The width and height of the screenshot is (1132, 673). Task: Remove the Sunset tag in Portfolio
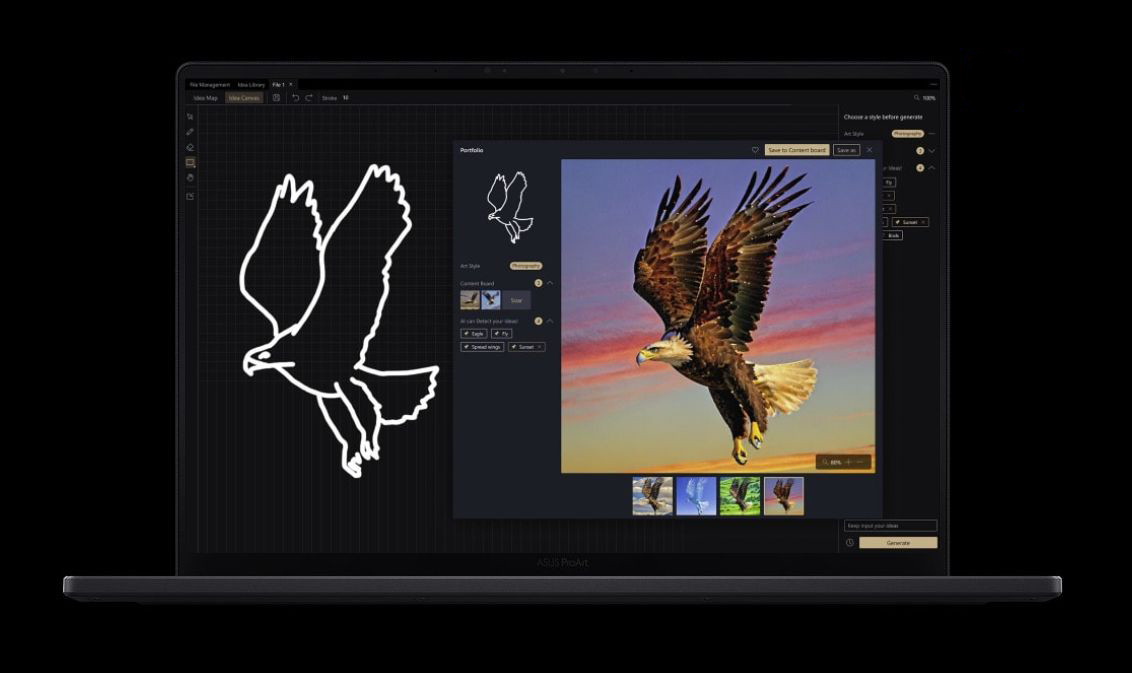click(540, 347)
